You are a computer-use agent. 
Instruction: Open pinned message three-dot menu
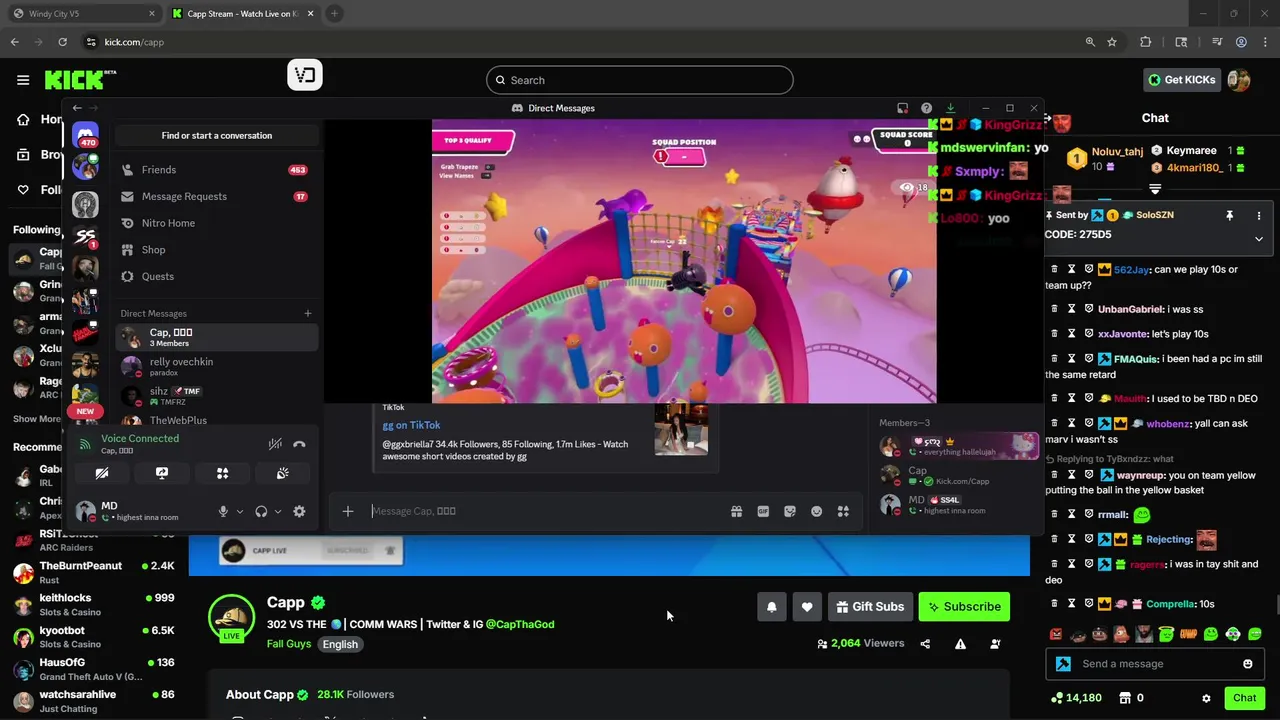pos(1259,215)
